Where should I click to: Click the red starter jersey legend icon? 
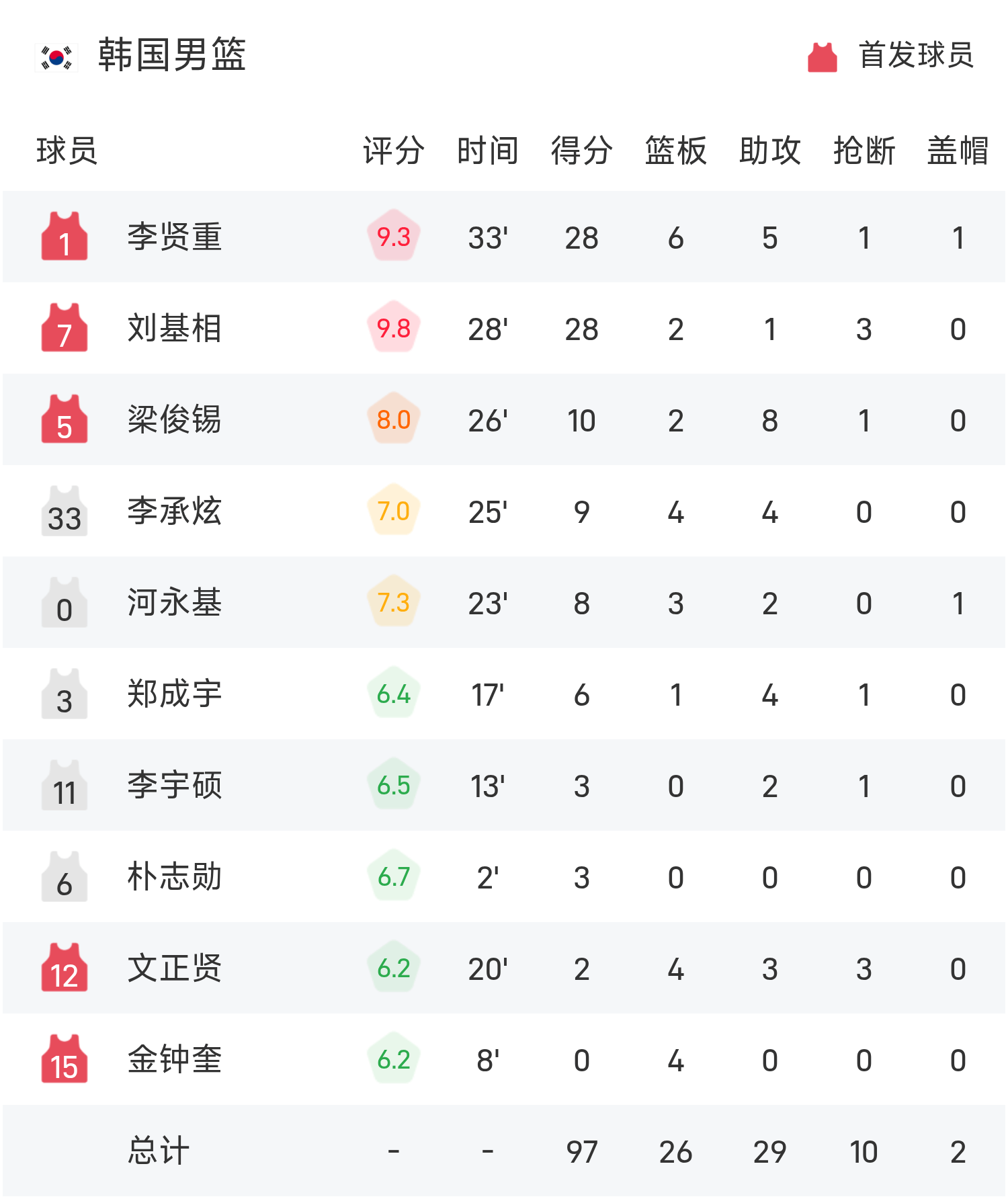(822, 56)
